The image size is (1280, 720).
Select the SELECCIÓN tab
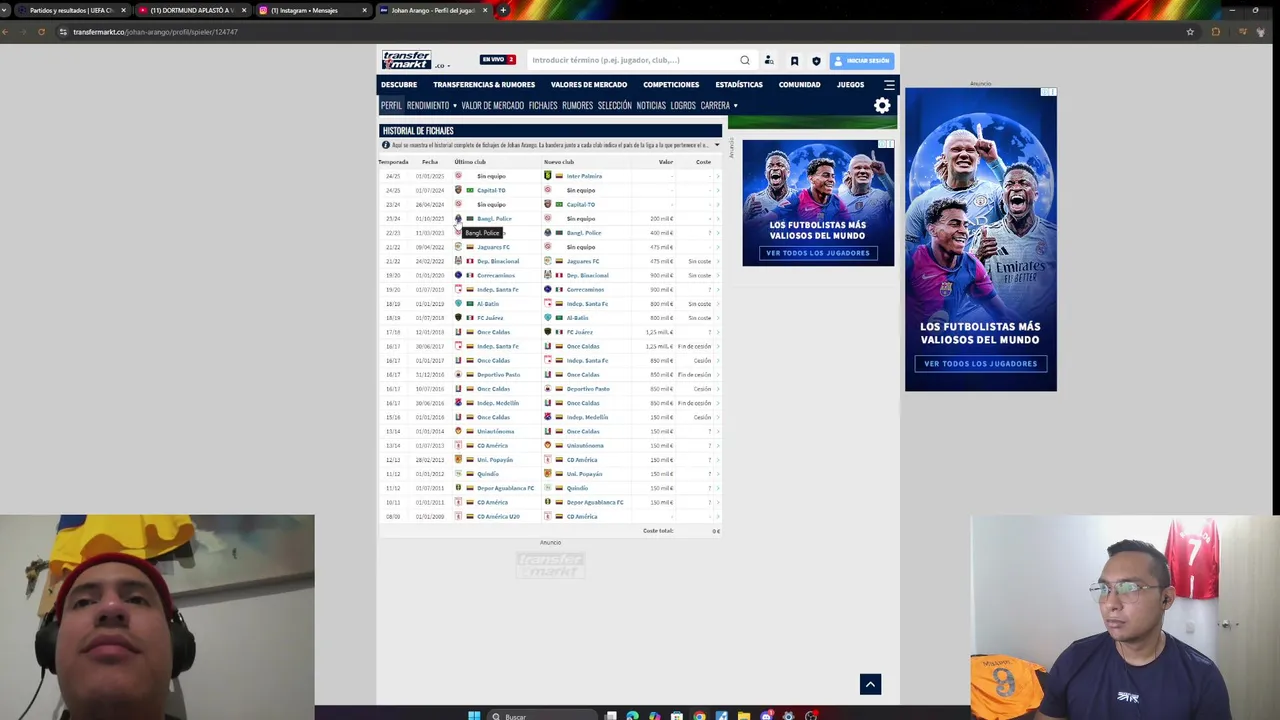[x=615, y=106]
